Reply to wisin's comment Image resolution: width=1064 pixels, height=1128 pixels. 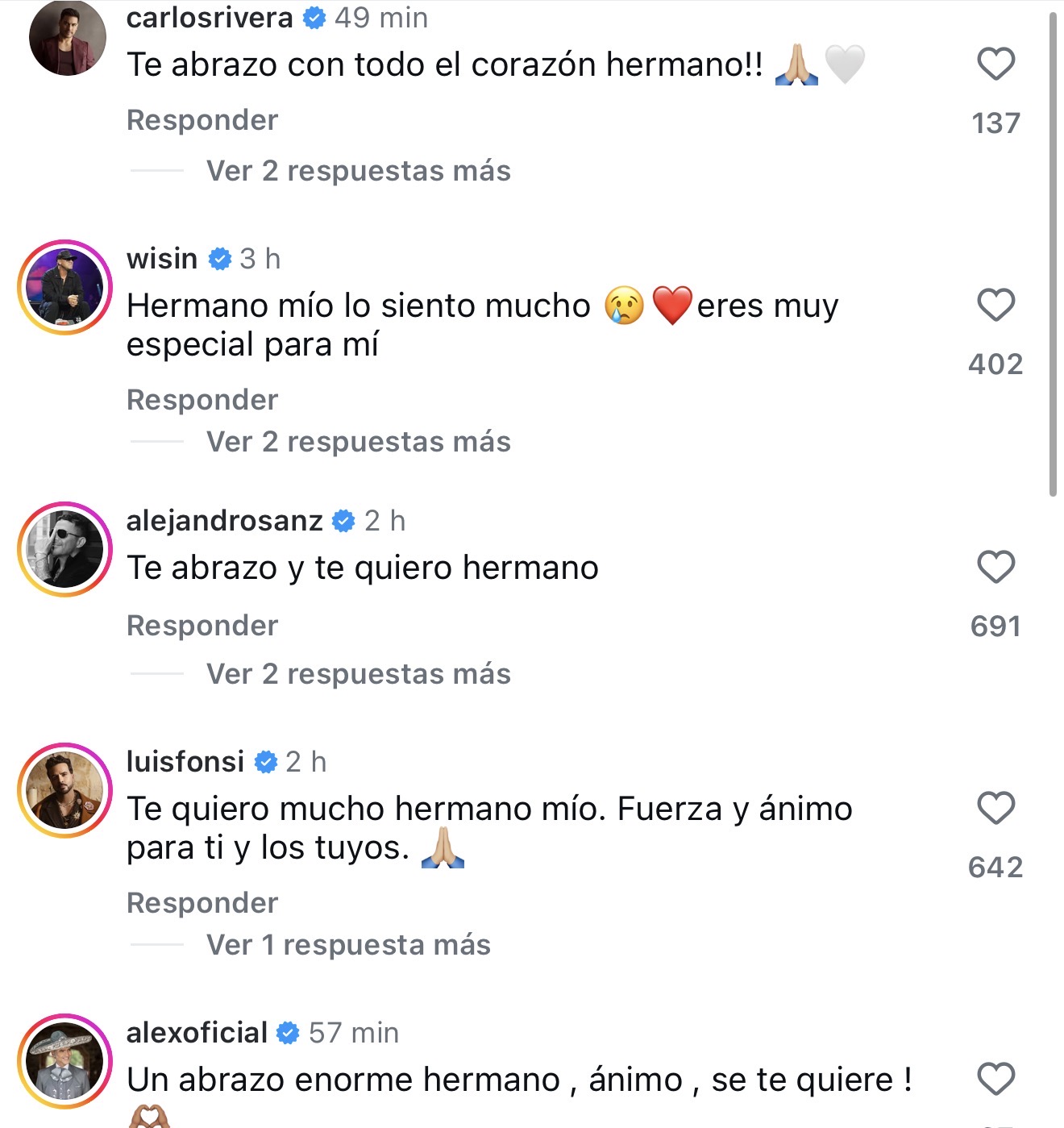tap(202, 400)
